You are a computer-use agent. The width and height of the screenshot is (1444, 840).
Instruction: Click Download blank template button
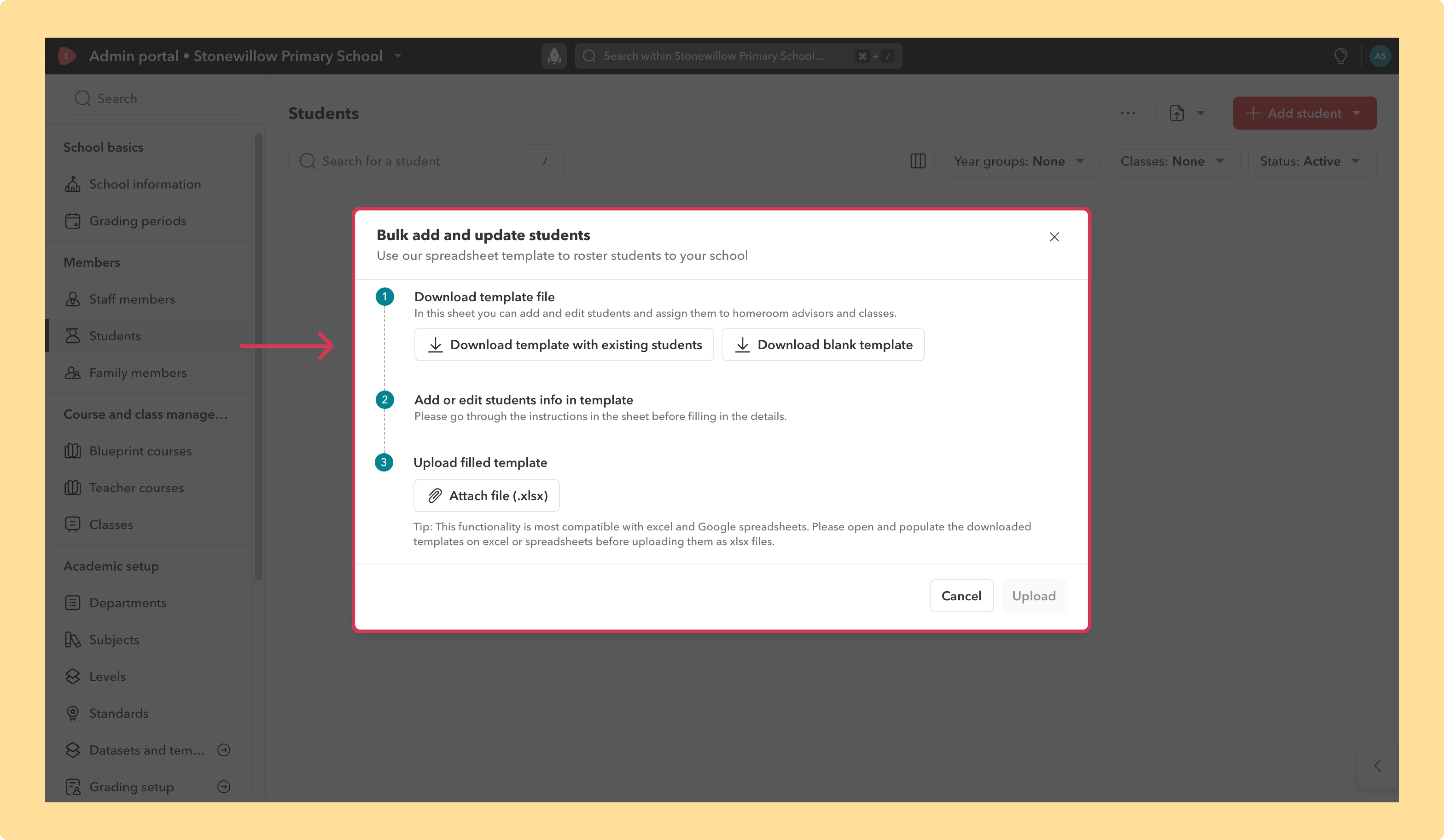click(x=823, y=345)
